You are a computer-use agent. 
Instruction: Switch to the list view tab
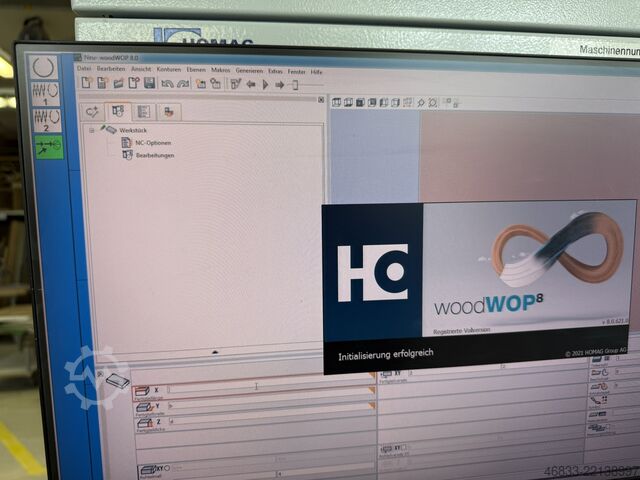click(x=143, y=112)
